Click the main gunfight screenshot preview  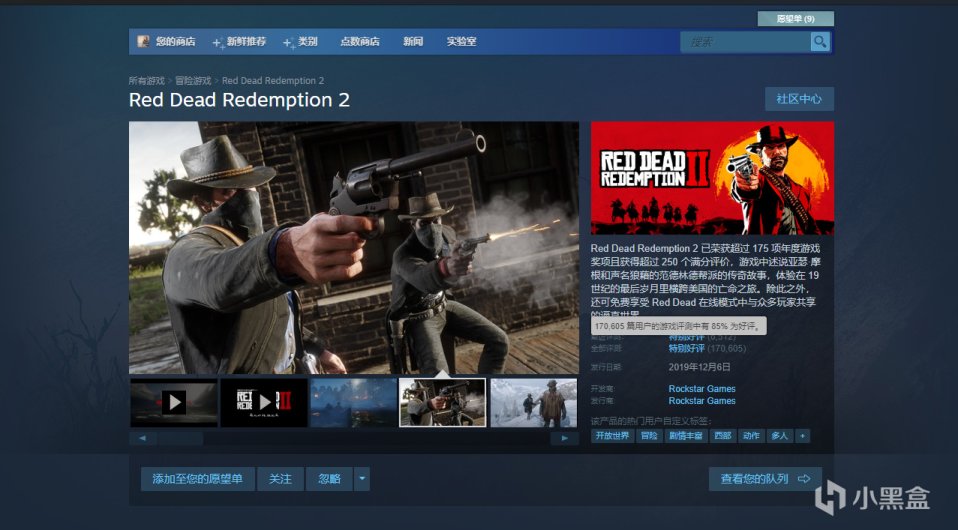354,248
